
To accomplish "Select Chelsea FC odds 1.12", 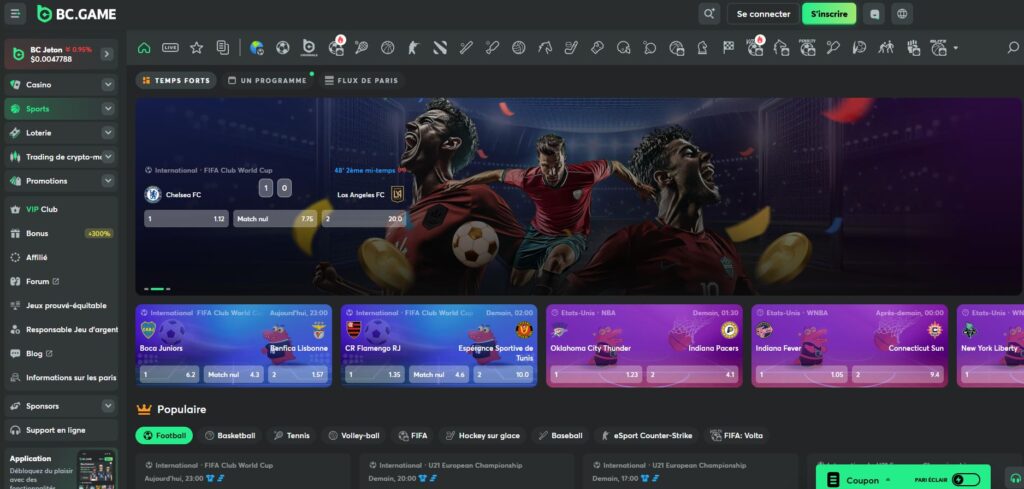I will tap(186, 219).
